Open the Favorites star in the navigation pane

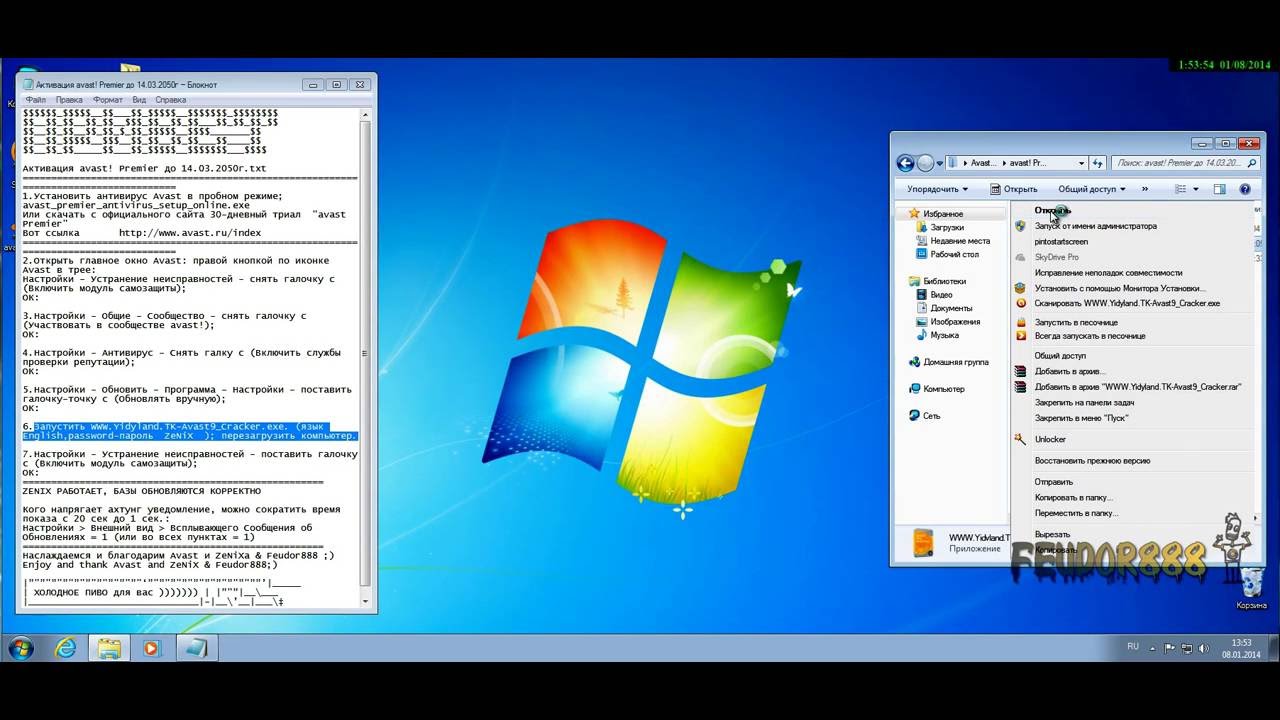[913, 214]
